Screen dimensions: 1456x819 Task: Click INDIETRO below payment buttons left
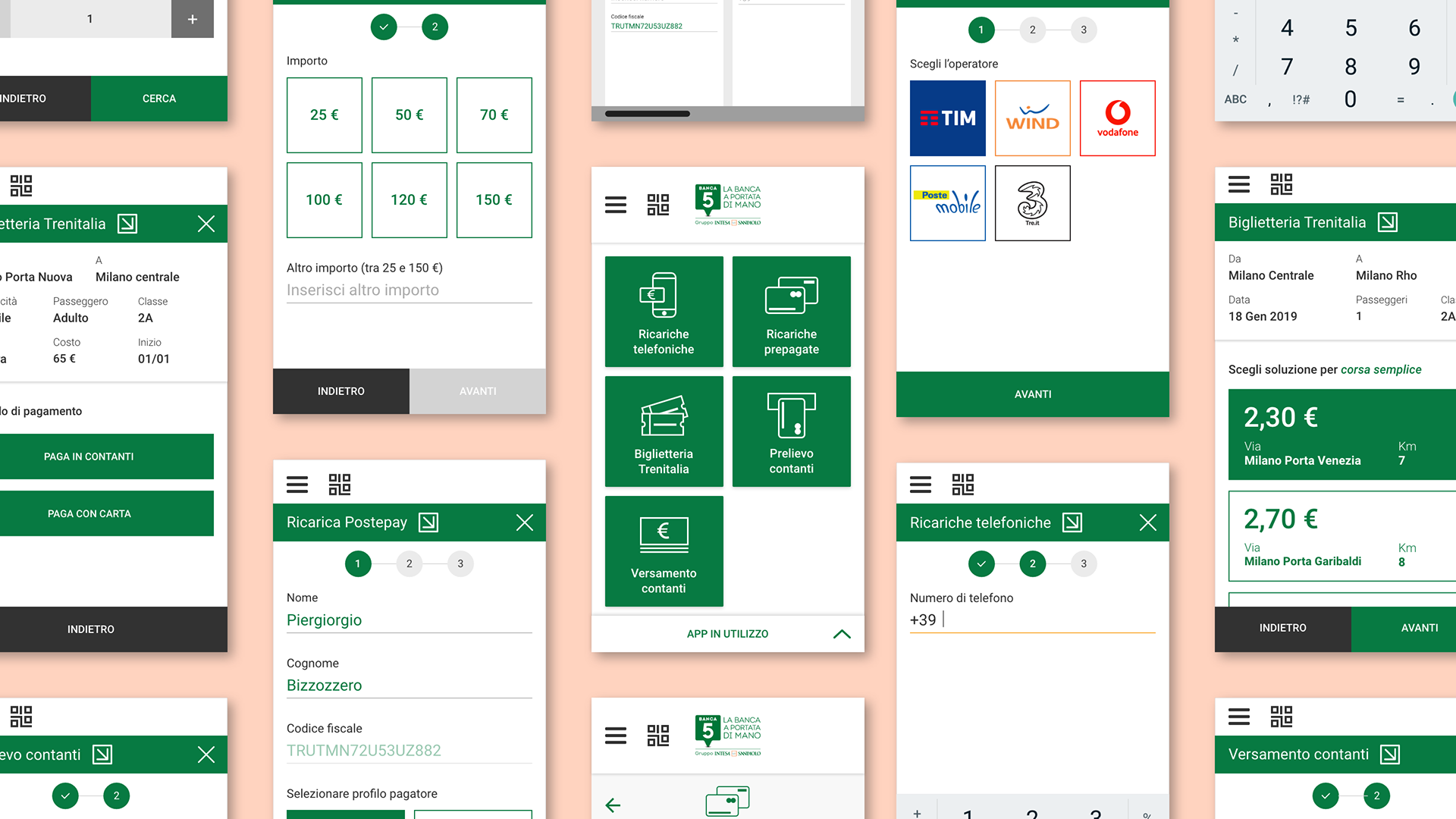(114, 629)
